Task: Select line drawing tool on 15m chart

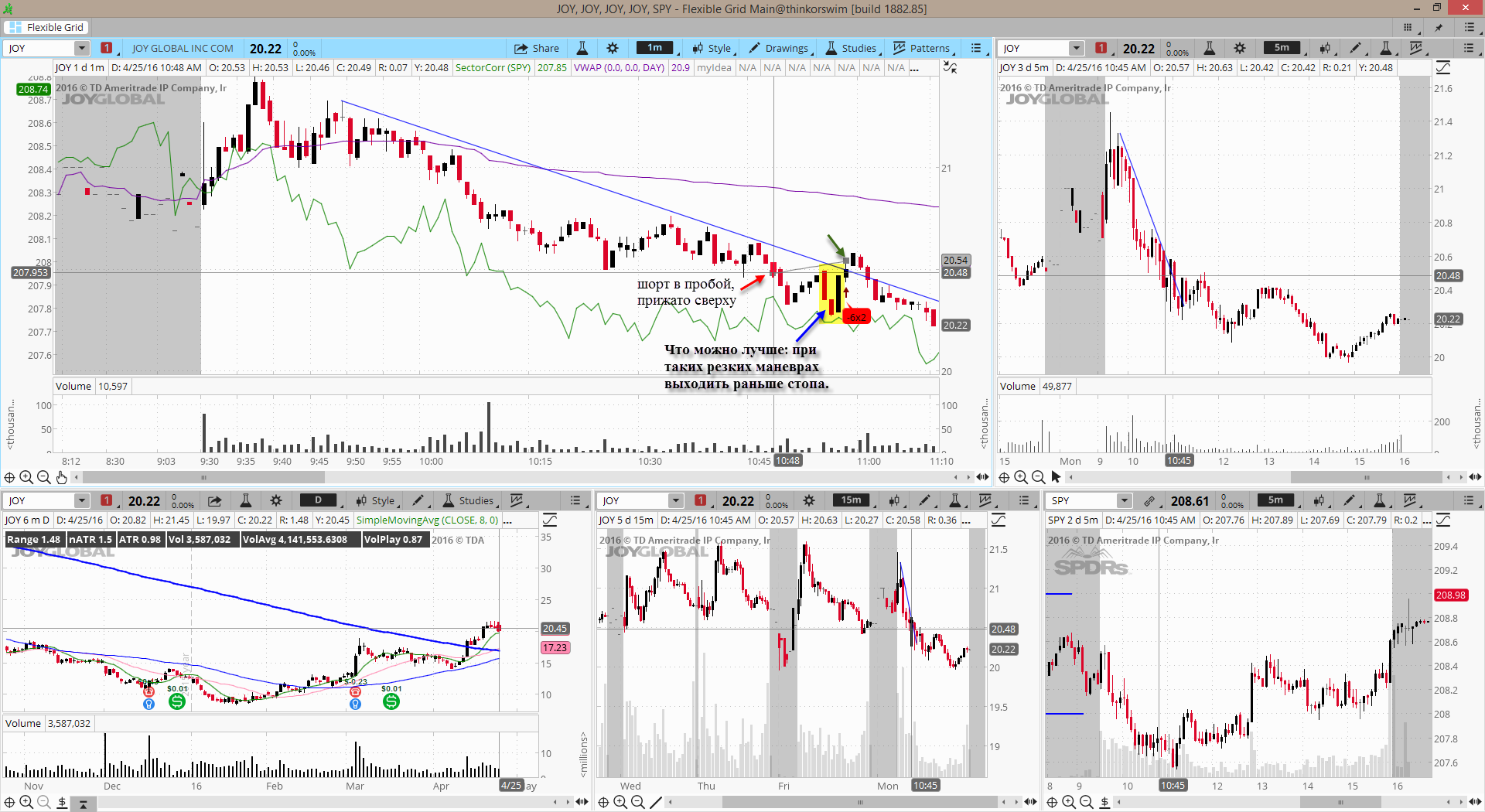Action: click(656, 802)
